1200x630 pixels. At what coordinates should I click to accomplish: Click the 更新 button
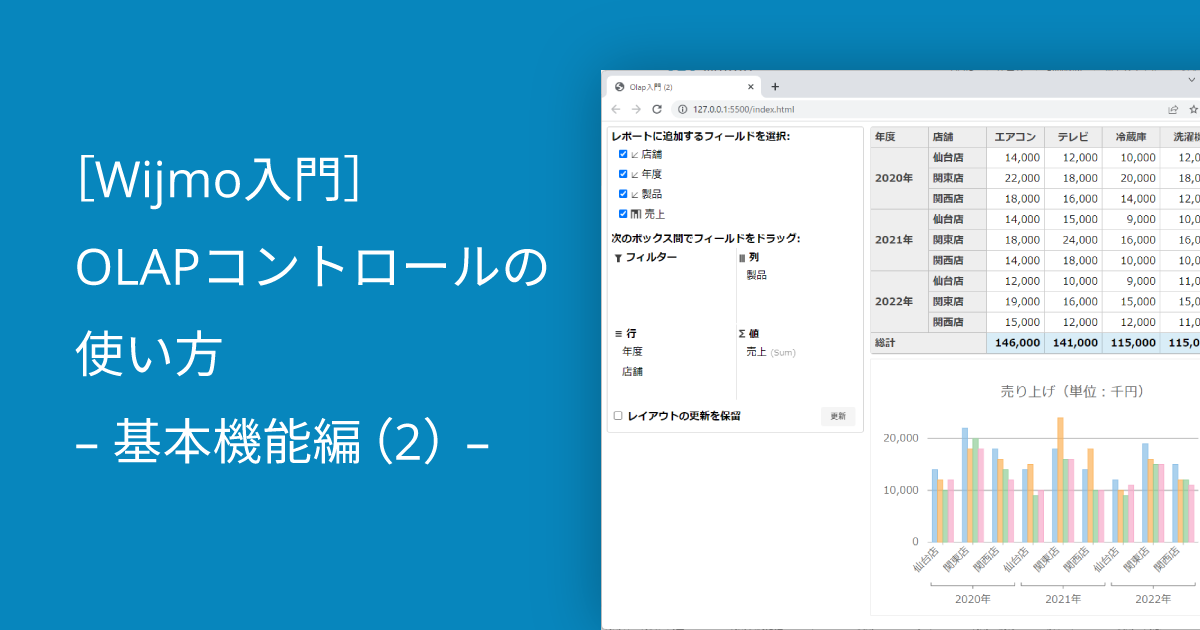click(838, 416)
